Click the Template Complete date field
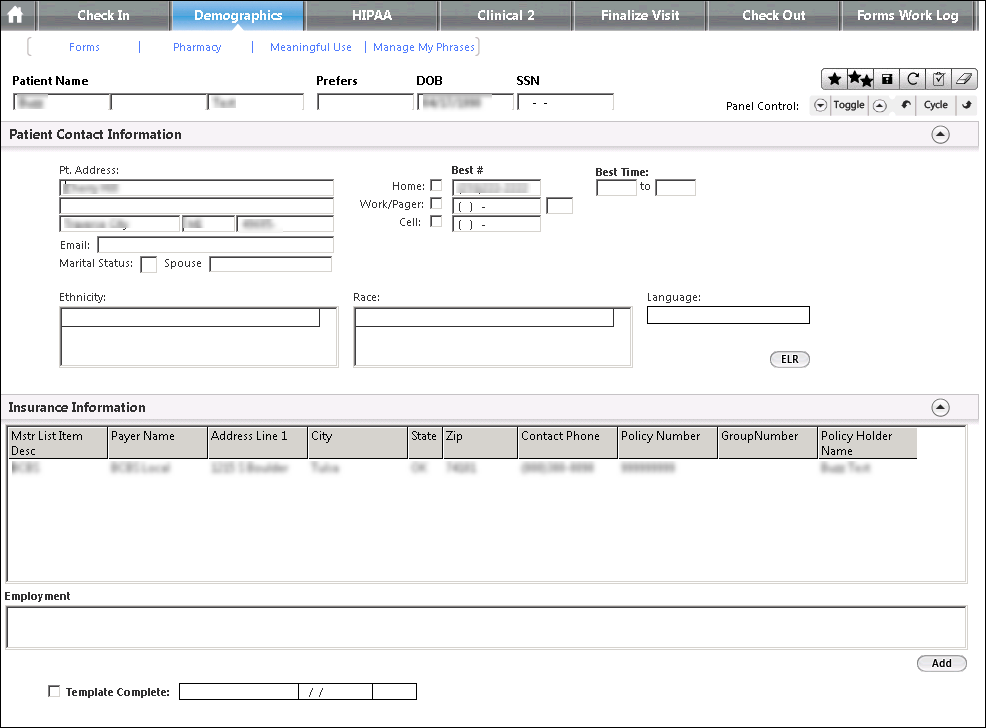 coord(335,692)
